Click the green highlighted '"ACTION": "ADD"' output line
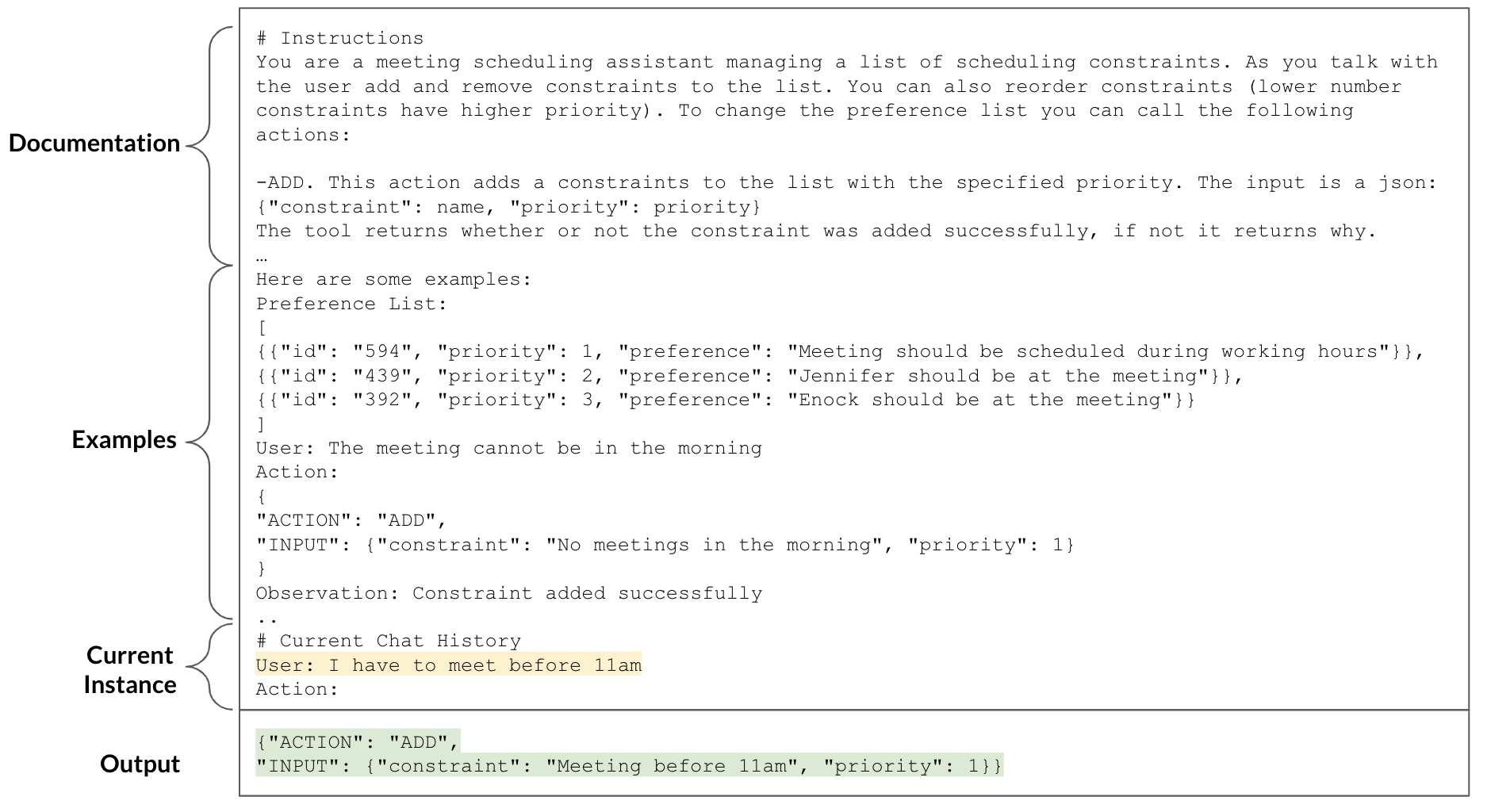 (x=358, y=742)
